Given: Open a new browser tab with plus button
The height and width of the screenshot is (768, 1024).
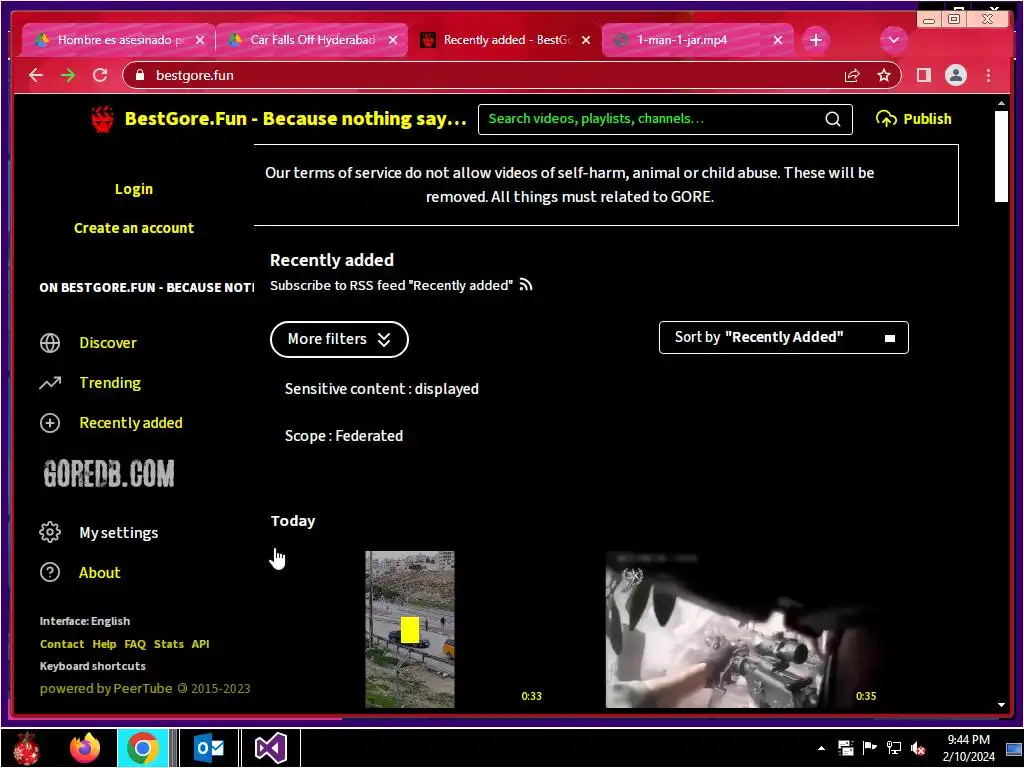Looking at the screenshot, I should (x=816, y=40).
